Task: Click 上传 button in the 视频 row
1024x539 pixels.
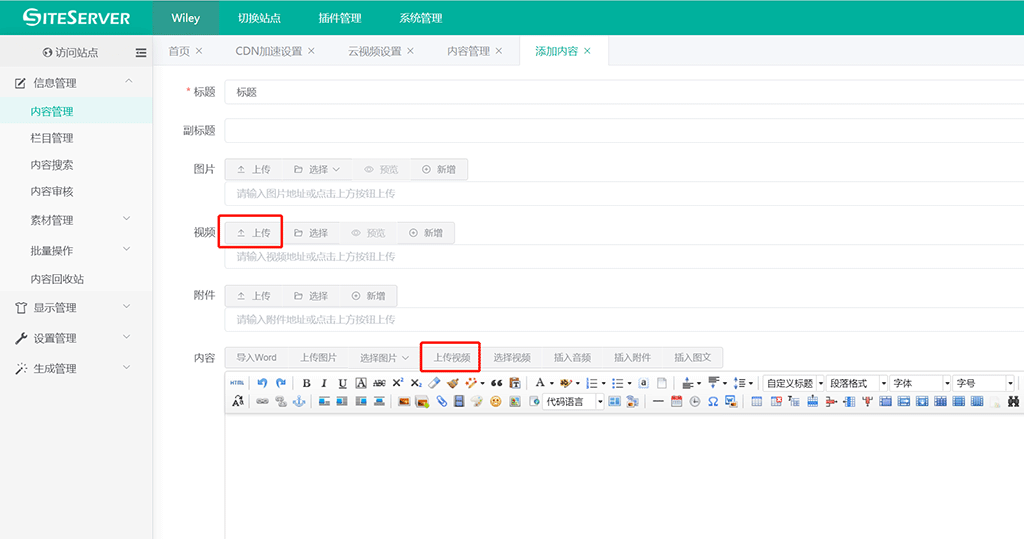Action: [x=253, y=233]
